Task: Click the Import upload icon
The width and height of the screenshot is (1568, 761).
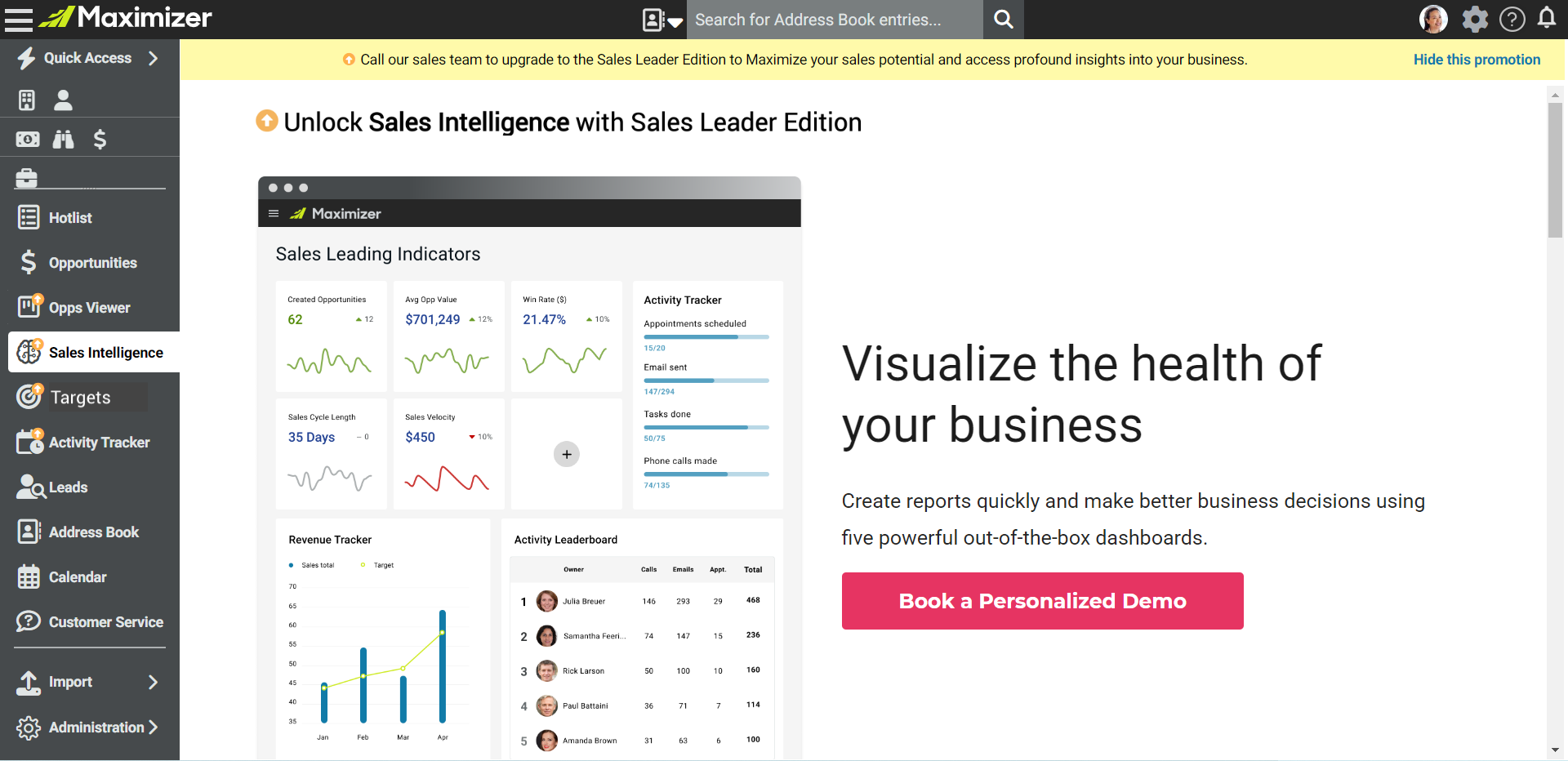Action: (29, 682)
